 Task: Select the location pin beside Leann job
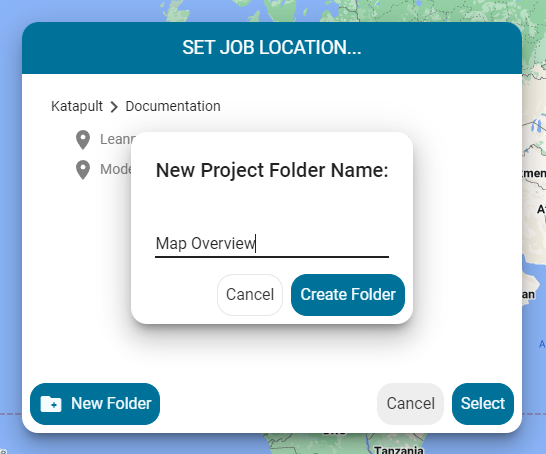click(83, 140)
